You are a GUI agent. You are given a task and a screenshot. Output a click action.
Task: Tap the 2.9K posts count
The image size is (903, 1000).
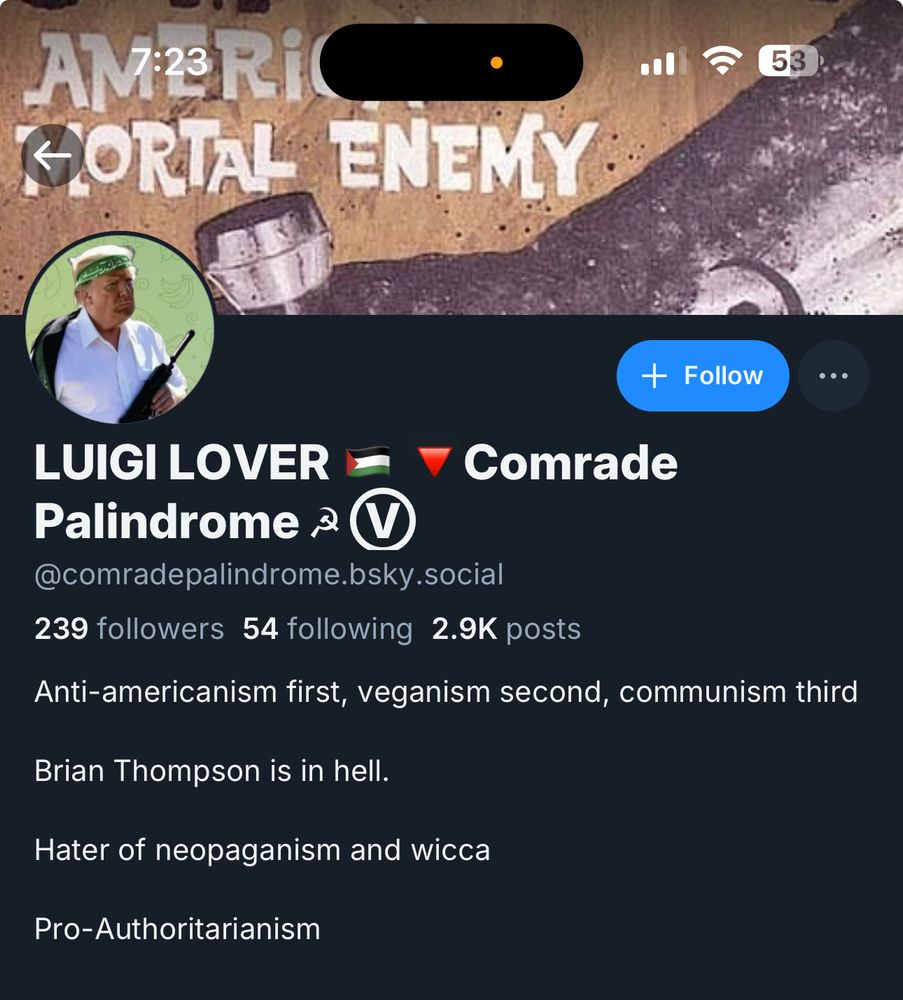tap(506, 628)
